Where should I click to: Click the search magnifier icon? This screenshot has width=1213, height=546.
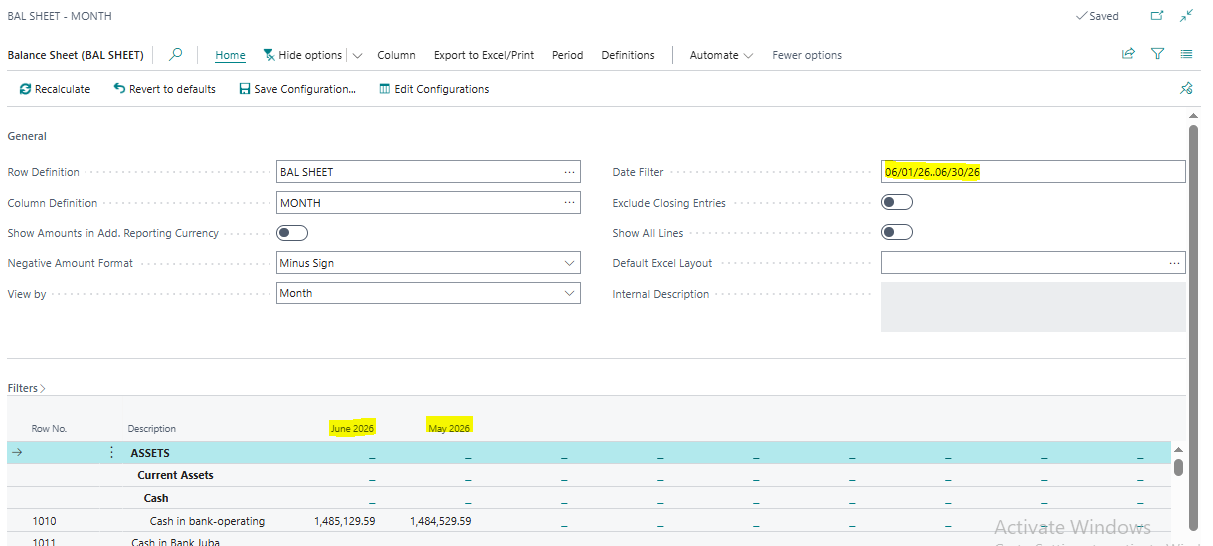(x=176, y=55)
